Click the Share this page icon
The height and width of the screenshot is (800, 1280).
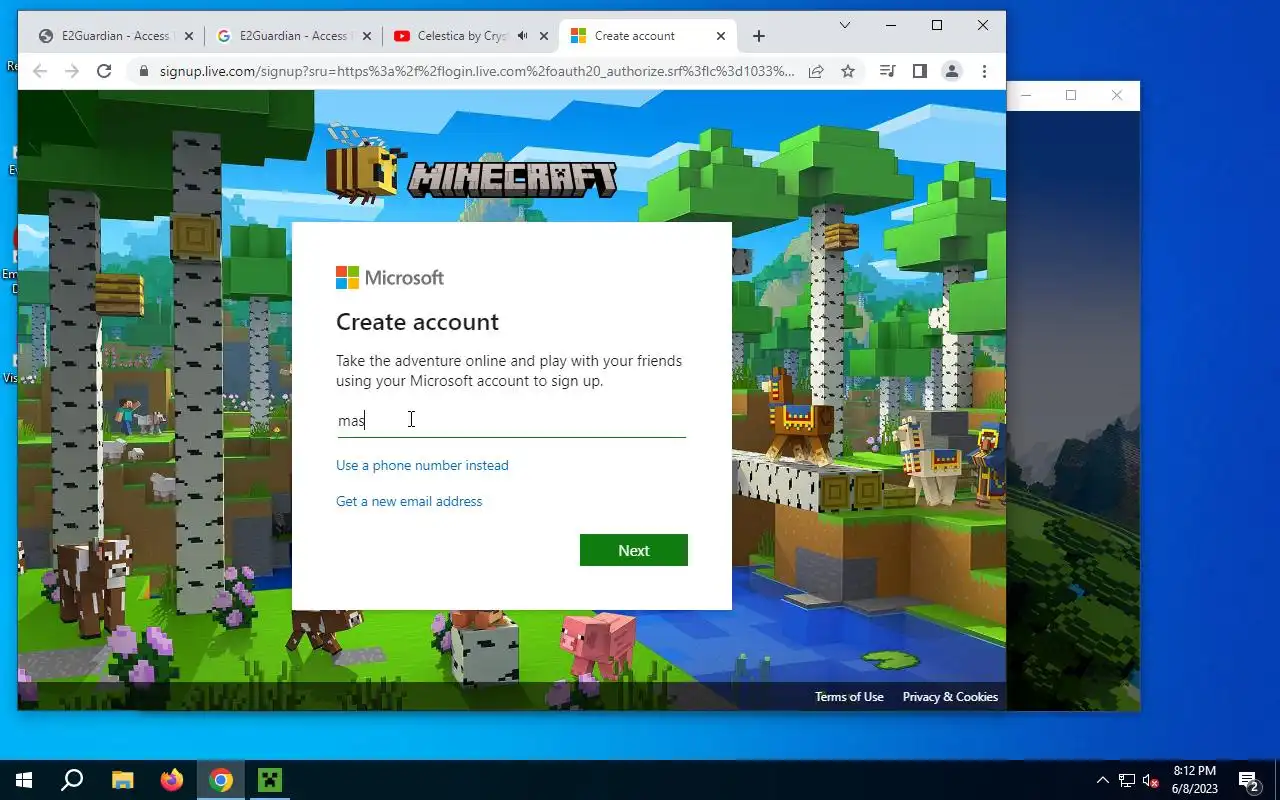click(816, 71)
